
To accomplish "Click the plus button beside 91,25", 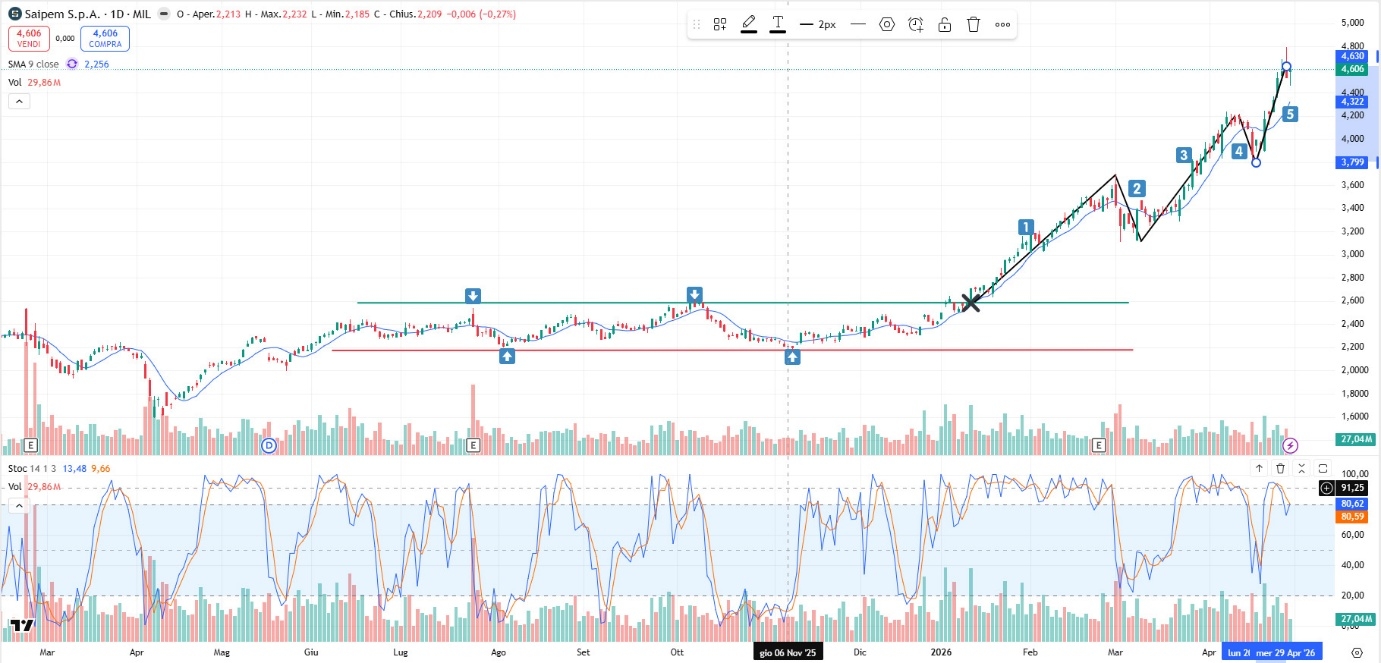I will coord(1327,488).
